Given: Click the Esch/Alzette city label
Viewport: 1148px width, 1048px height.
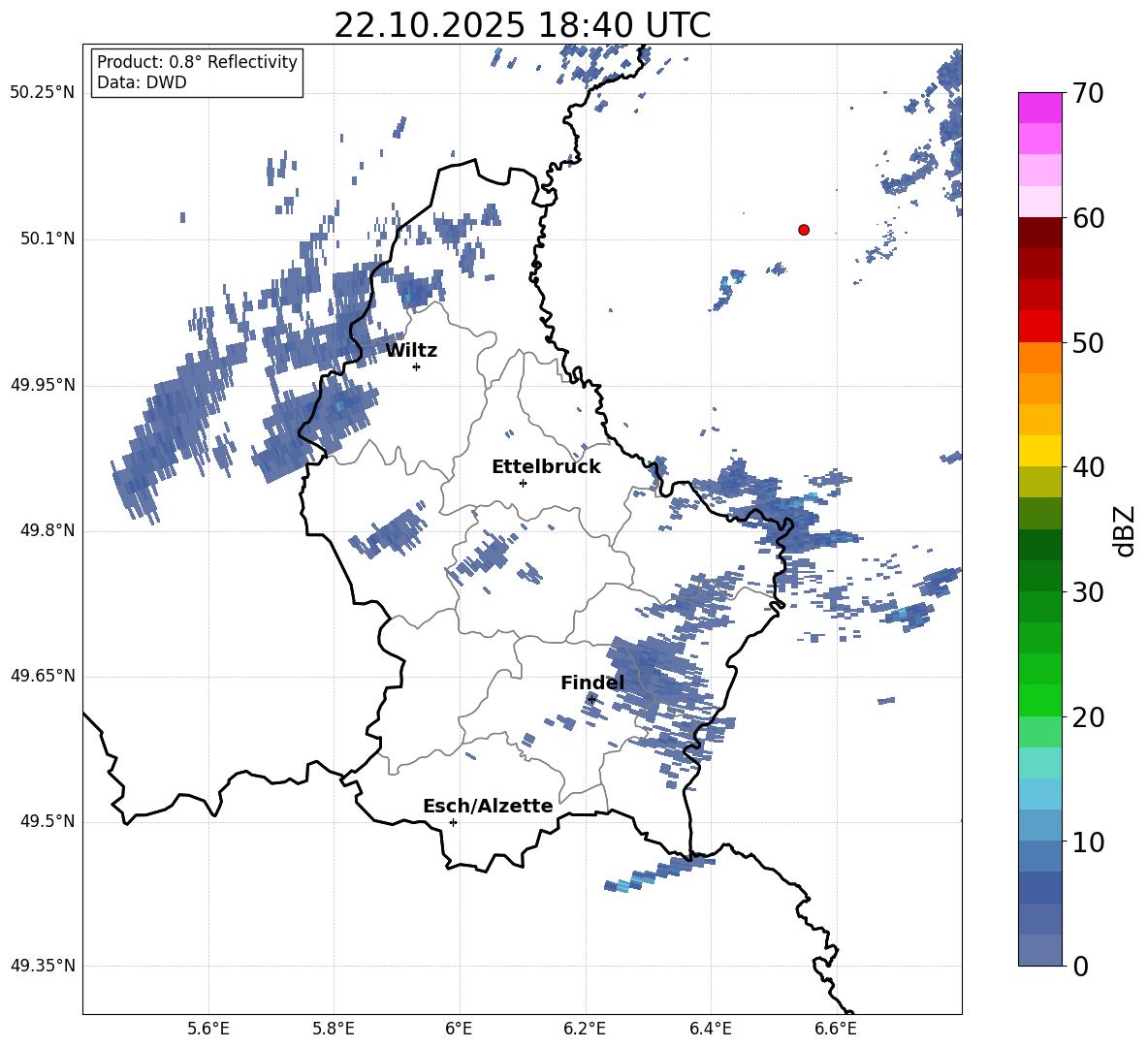Looking at the screenshot, I should [x=488, y=806].
